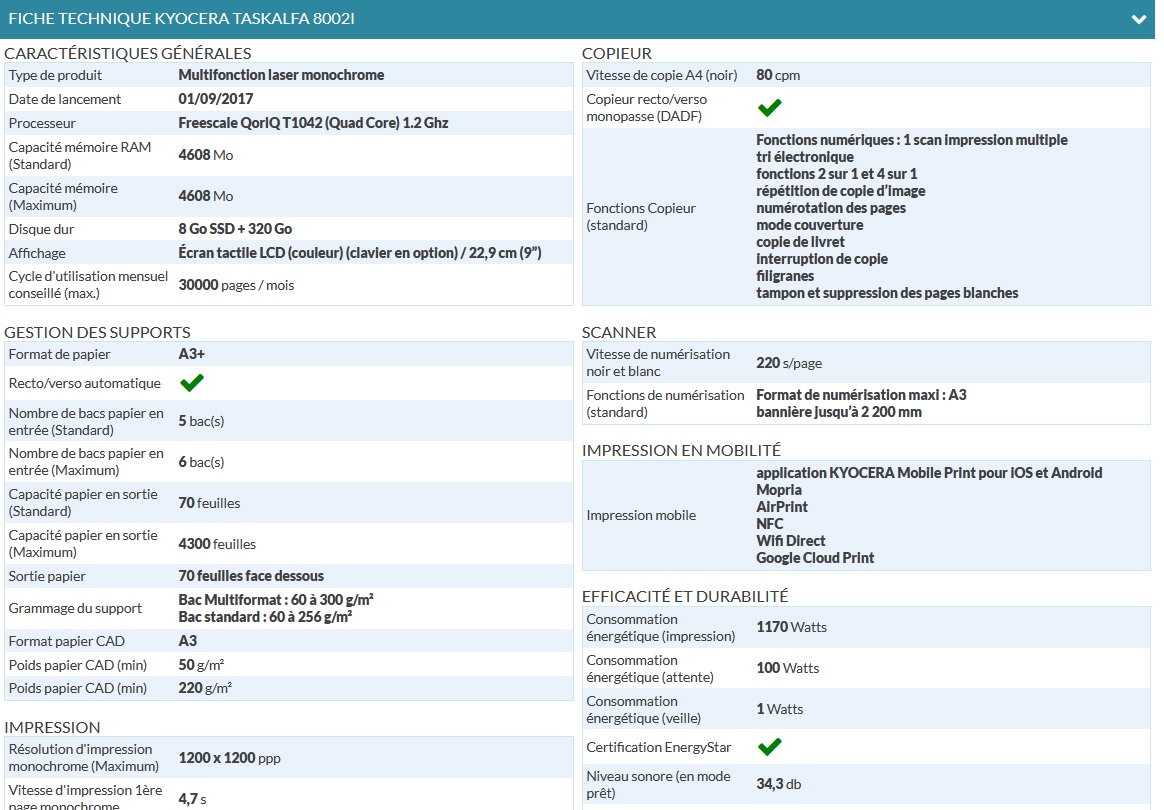Click the interruption de copie line
Image resolution: width=1164 pixels, height=810 pixels.
822,259
